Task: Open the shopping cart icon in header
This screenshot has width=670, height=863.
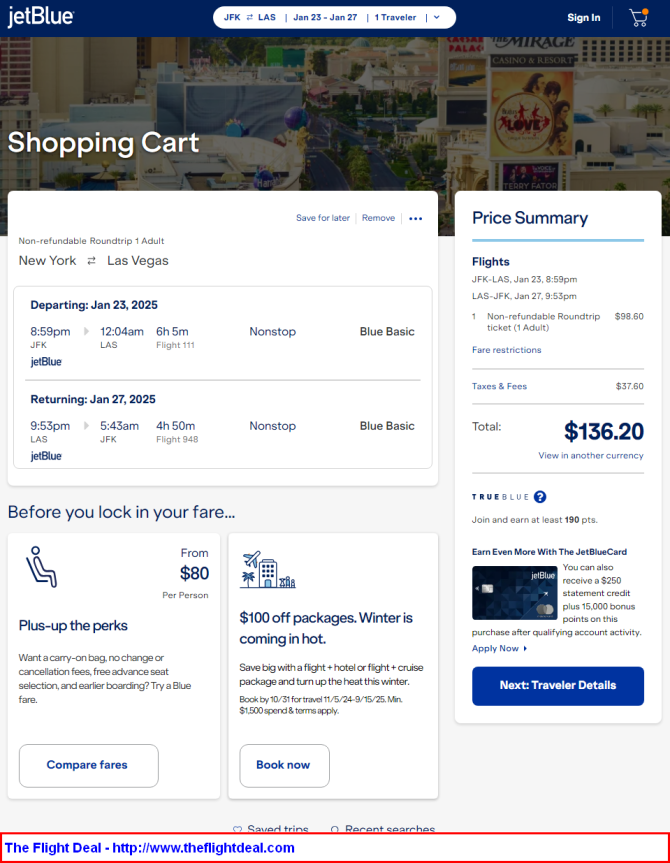Action: [639, 18]
